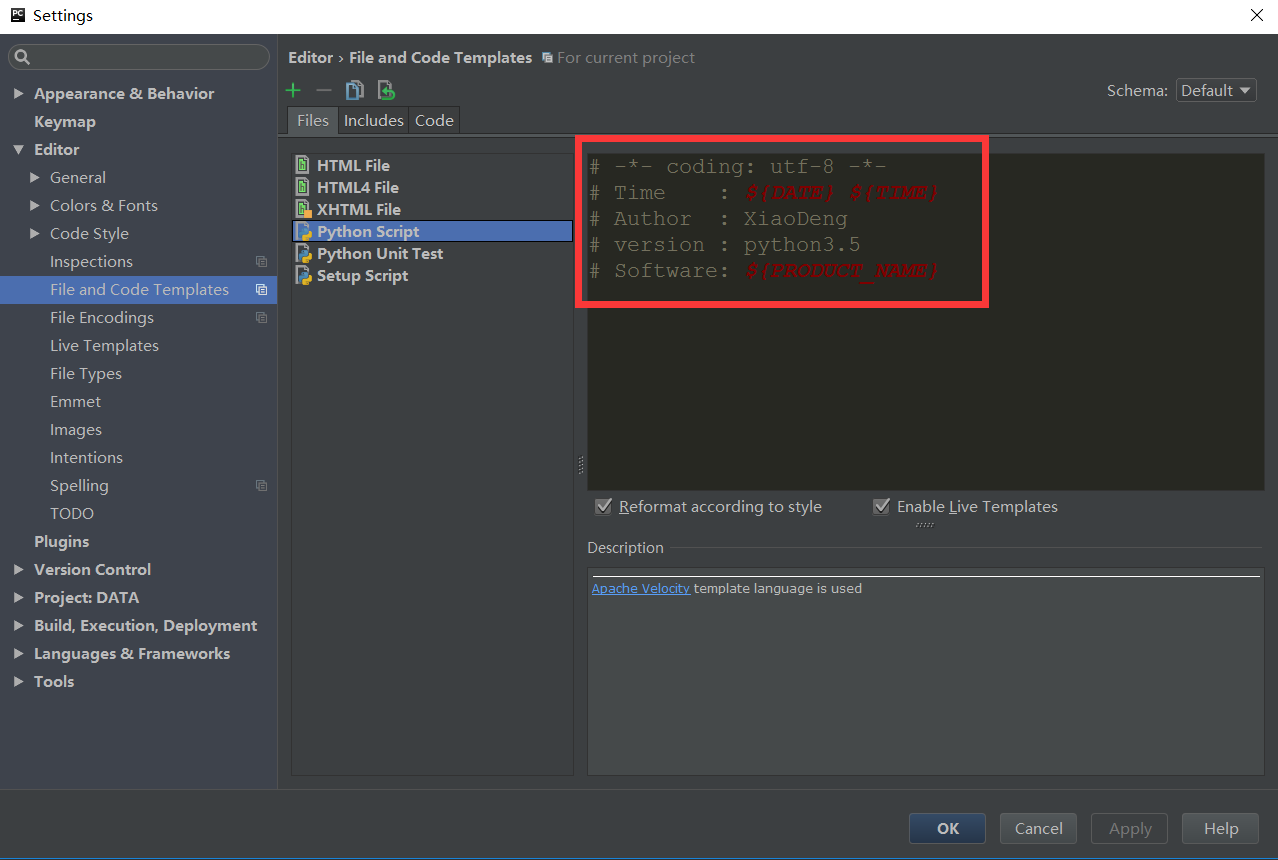The image size is (1278, 860).
Task: Open Images settings
Action: point(76,429)
